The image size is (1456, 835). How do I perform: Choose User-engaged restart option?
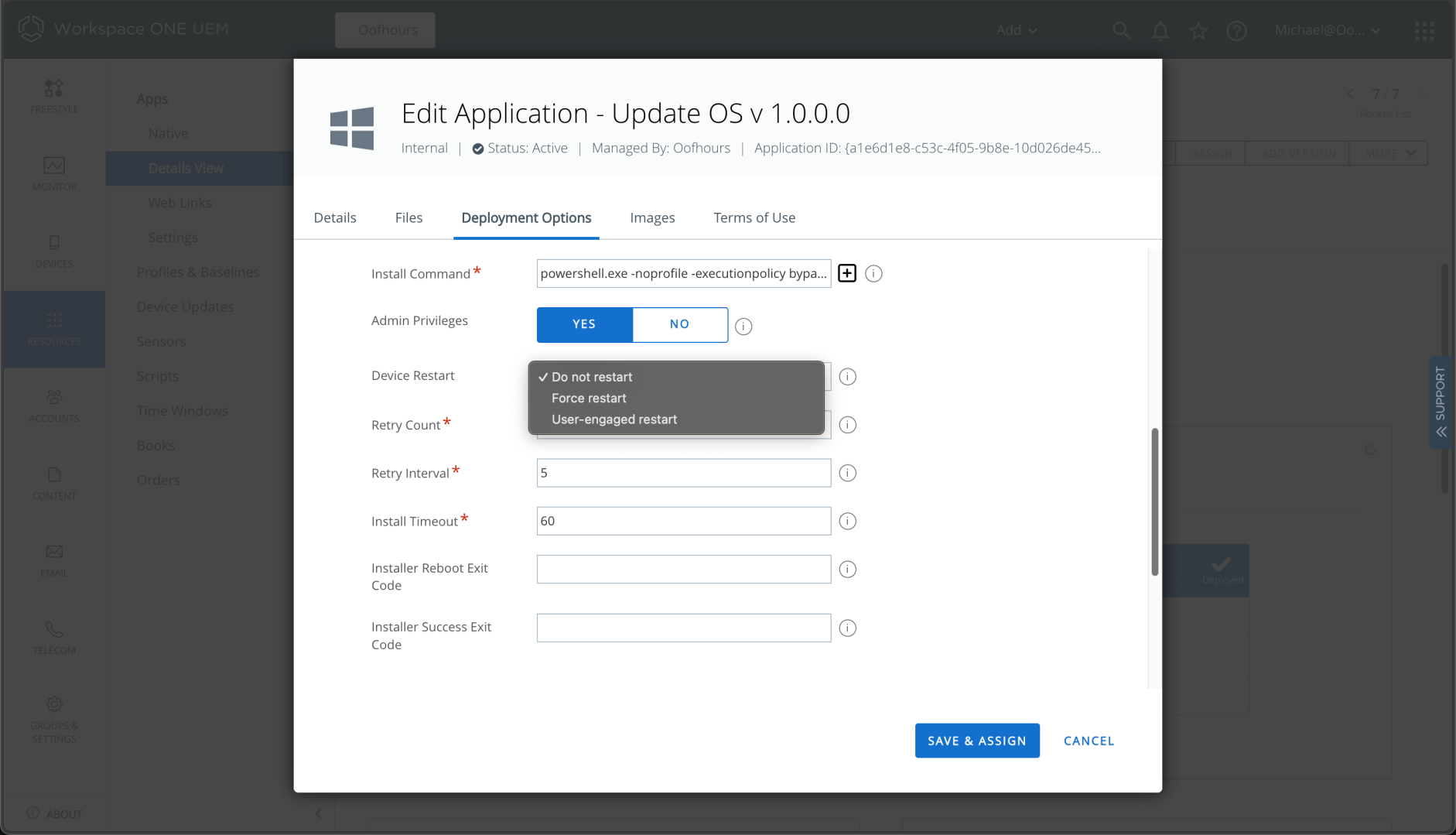pos(614,419)
